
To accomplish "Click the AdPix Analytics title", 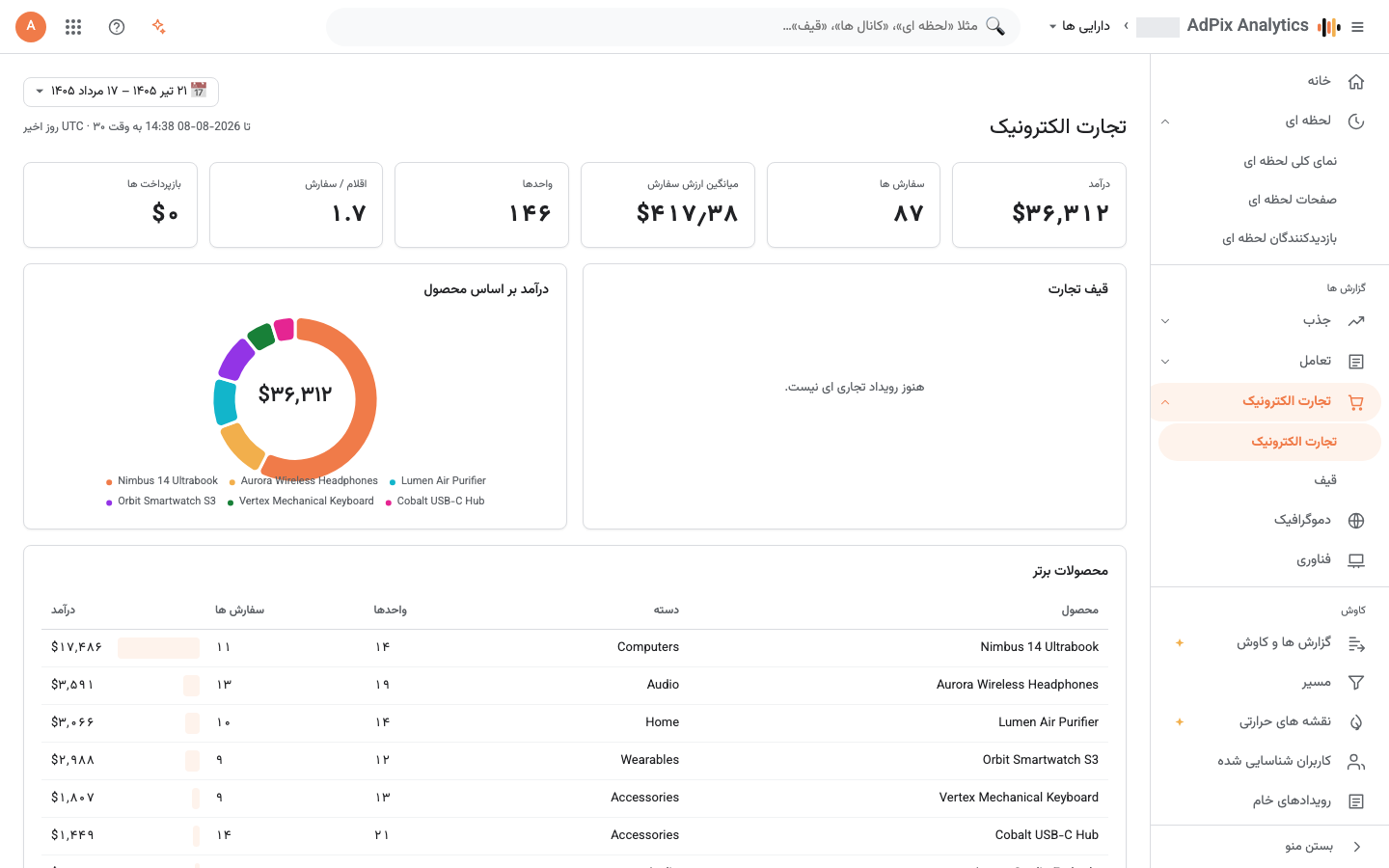I will (1247, 26).
